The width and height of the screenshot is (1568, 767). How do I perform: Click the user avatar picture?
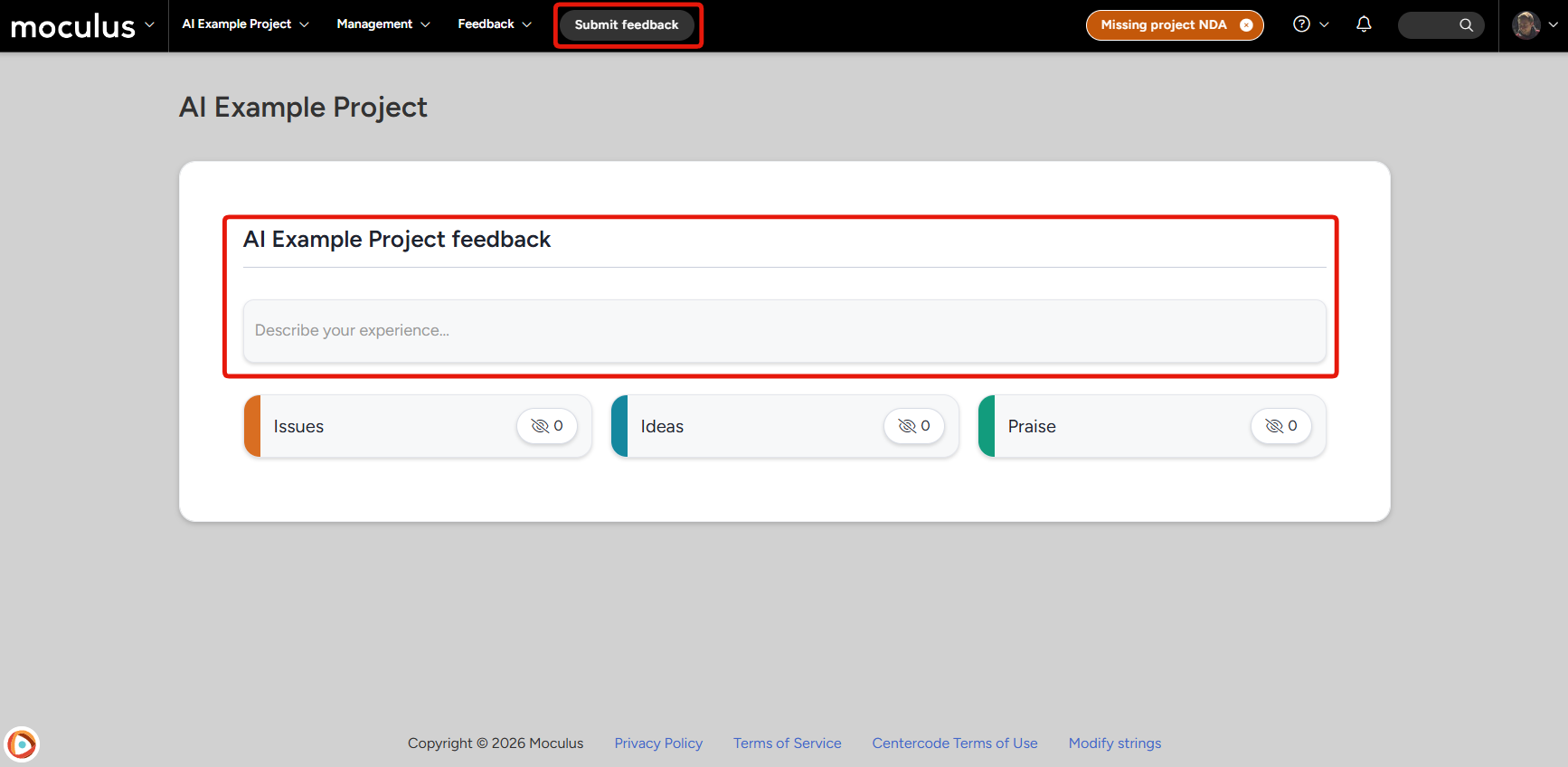coord(1525,25)
